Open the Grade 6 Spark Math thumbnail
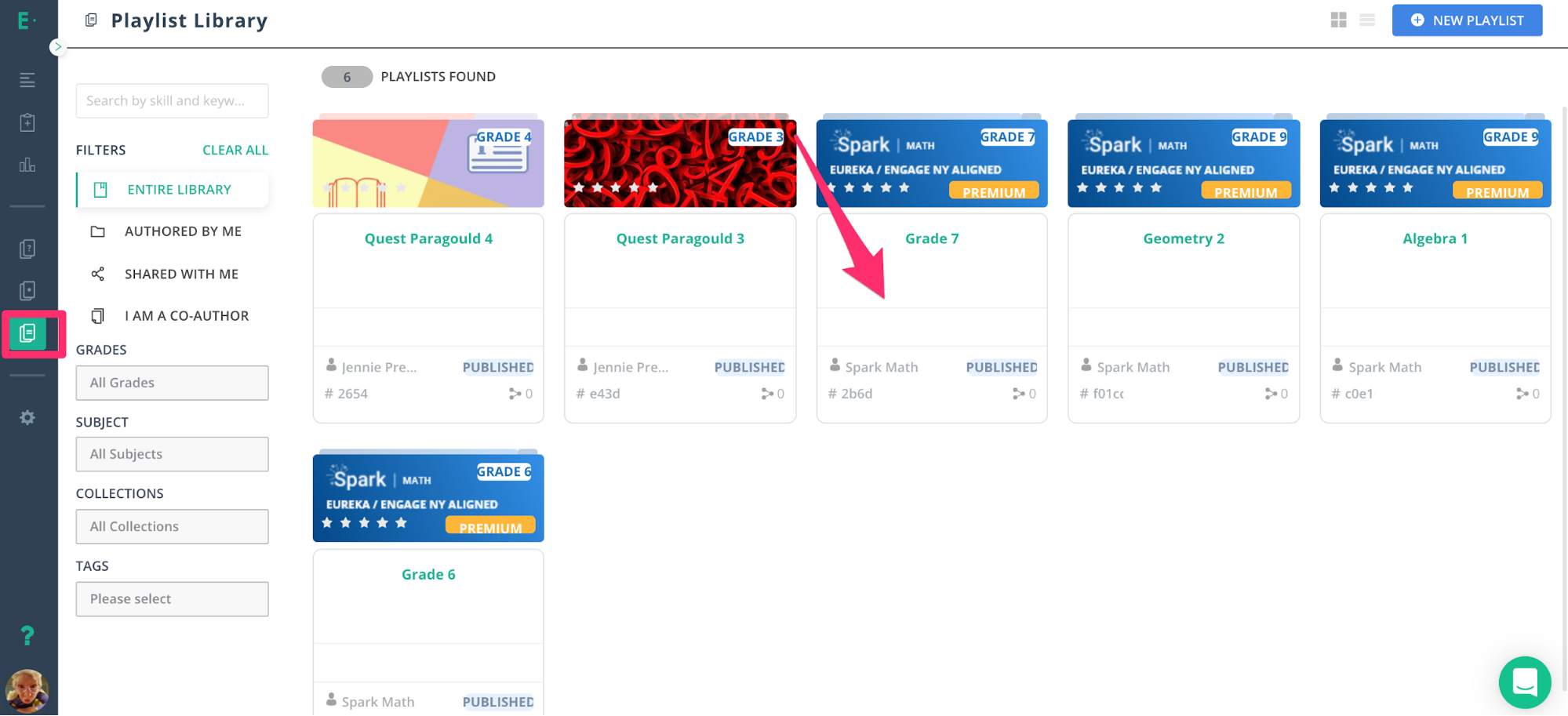Screen dimensions: 1568x716 (x=428, y=498)
